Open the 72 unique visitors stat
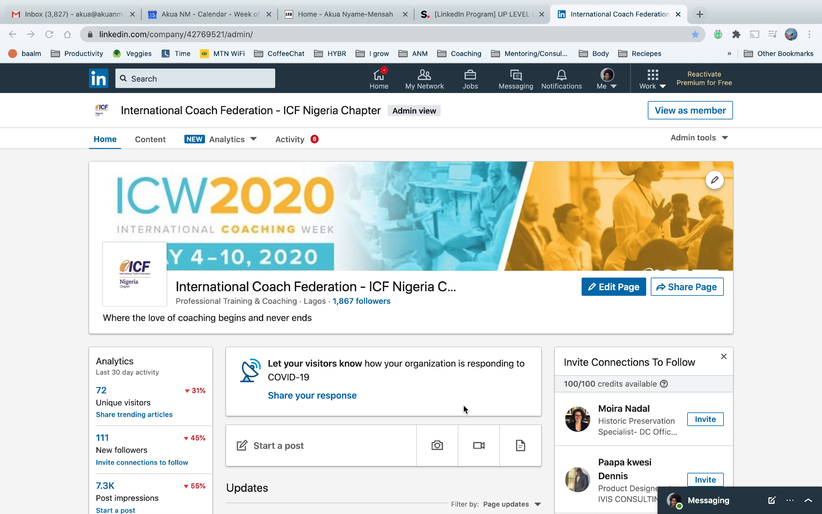822x514 pixels. point(101,390)
